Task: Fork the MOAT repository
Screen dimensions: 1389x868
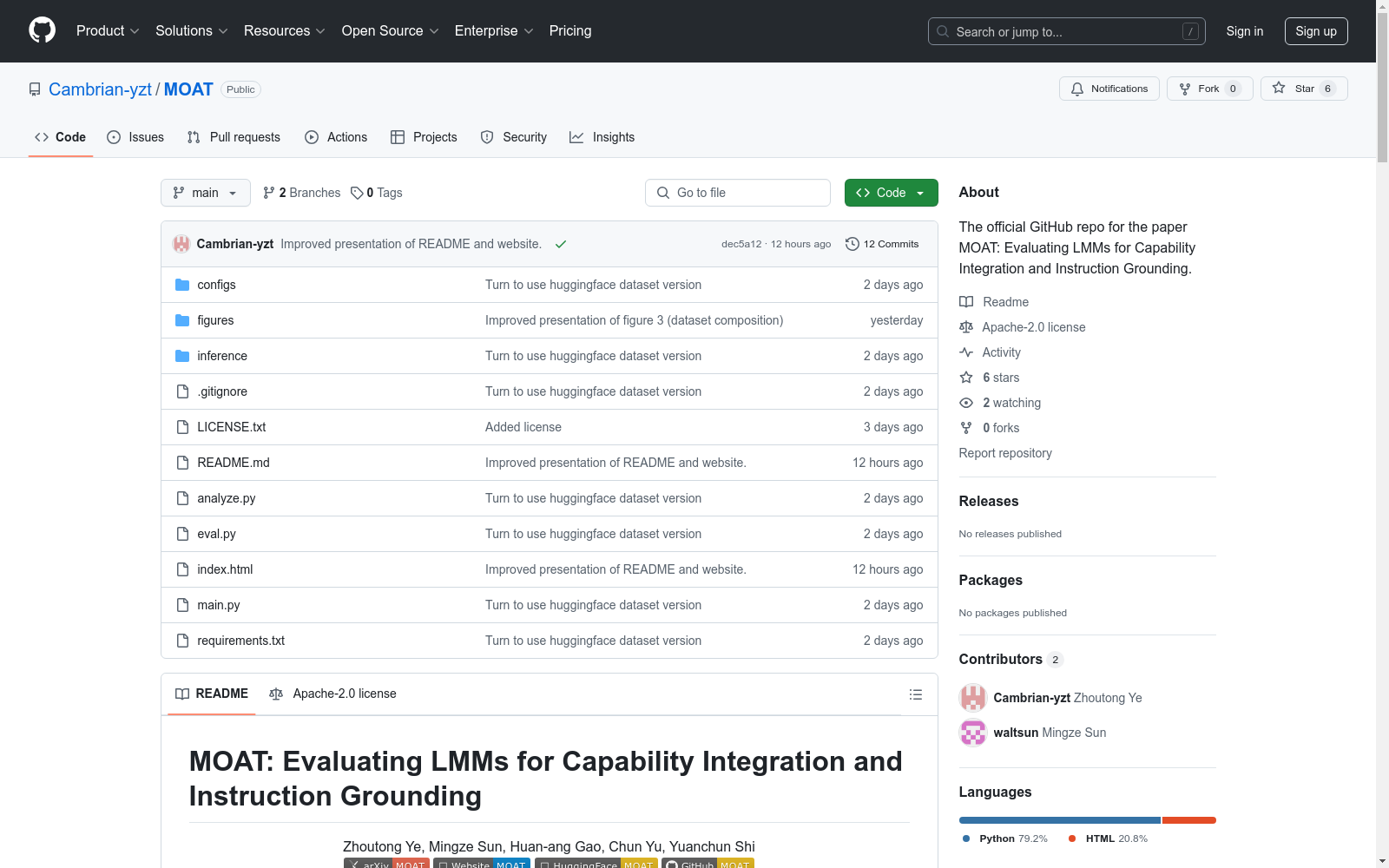Action: tap(1209, 89)
